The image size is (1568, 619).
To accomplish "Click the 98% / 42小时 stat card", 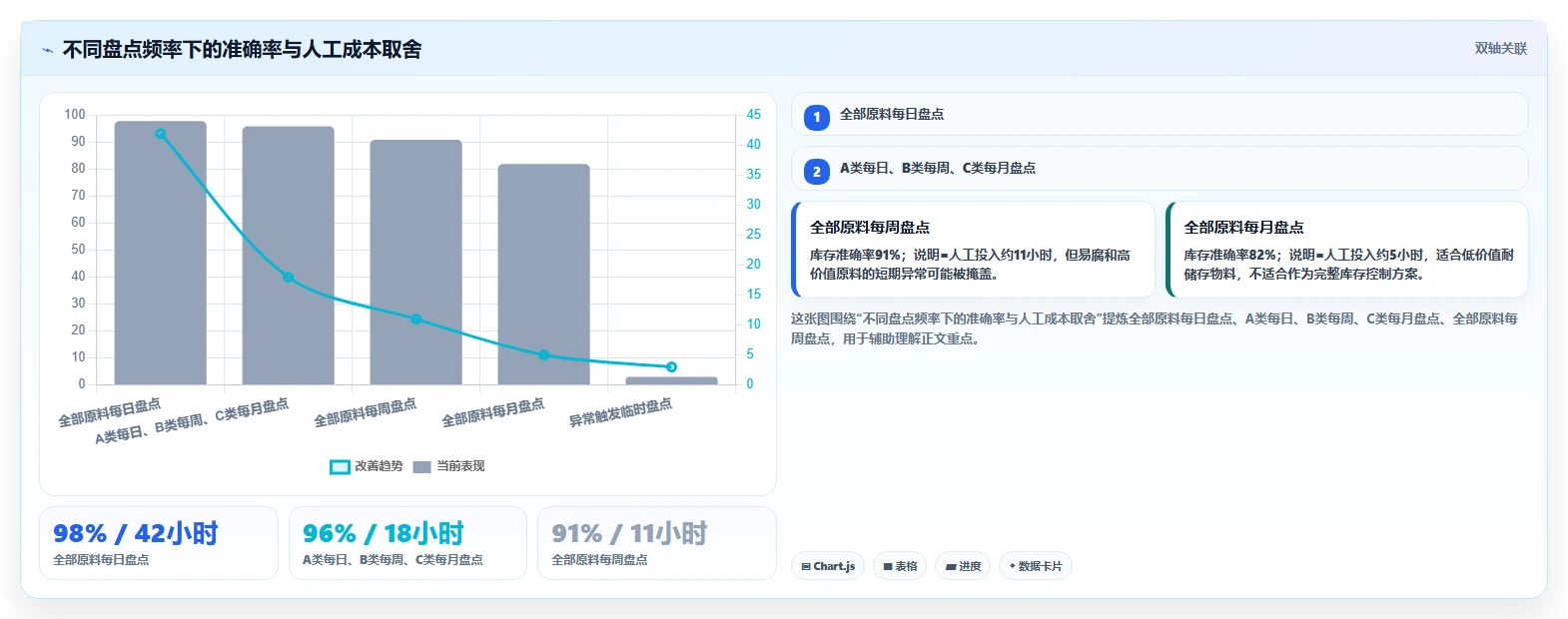I will click(159, 543).
